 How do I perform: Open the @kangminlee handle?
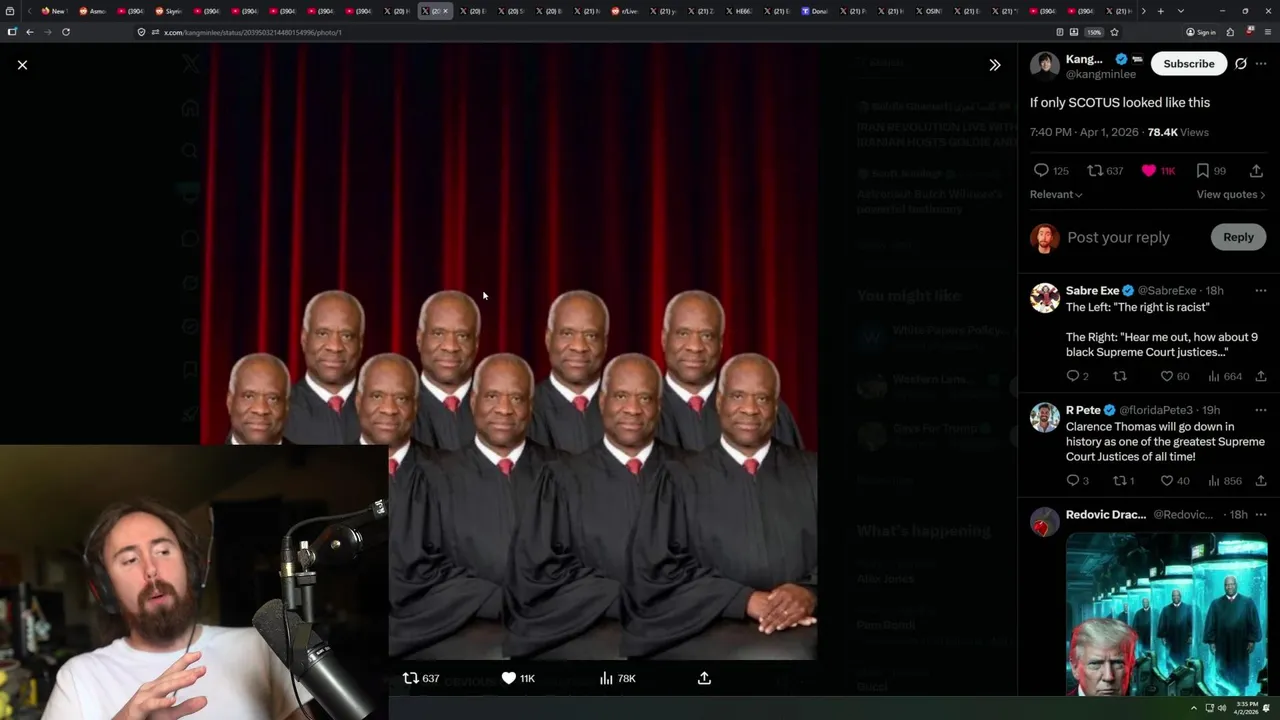point(1101,74)
